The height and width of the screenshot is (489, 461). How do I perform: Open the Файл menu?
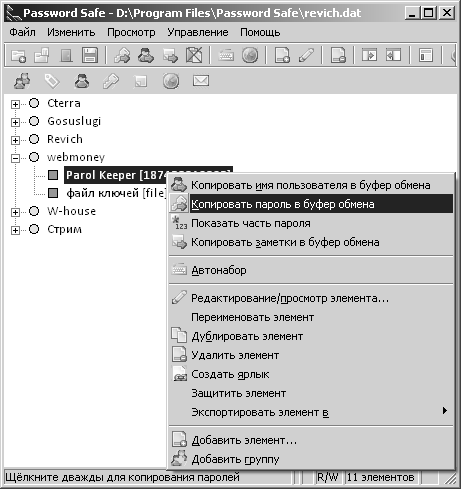tap(22, 32)
